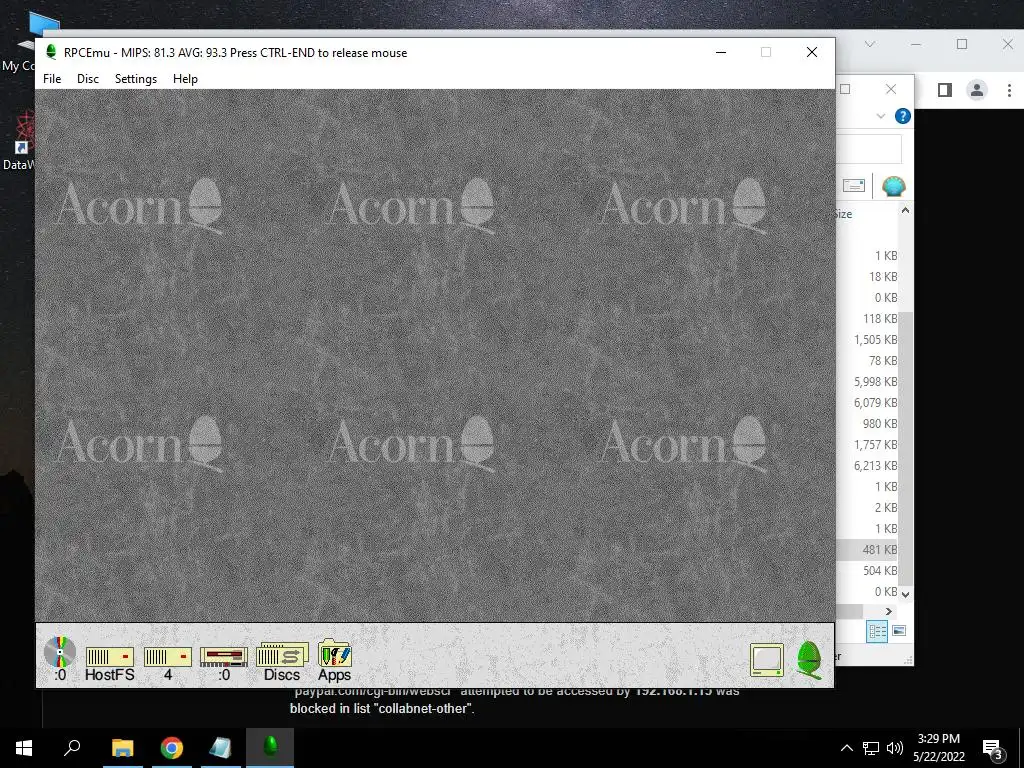
Task: Open the notification center icon
Action: pos(993,749)
